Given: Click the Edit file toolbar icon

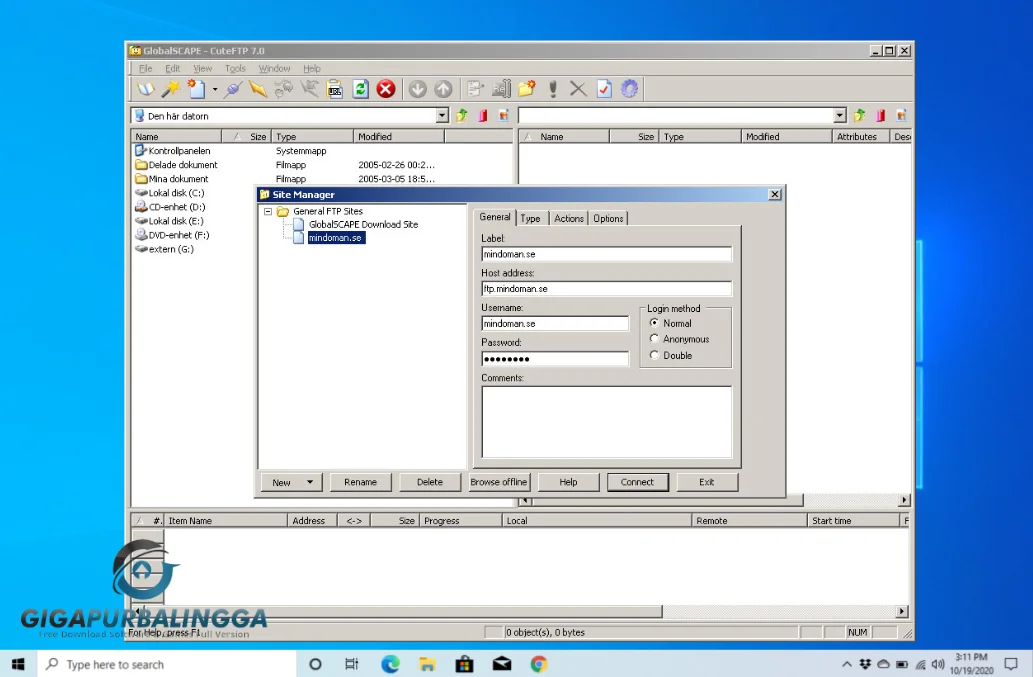Looking at the screenshot, I should pyautogui.click(x=475, y=89).
